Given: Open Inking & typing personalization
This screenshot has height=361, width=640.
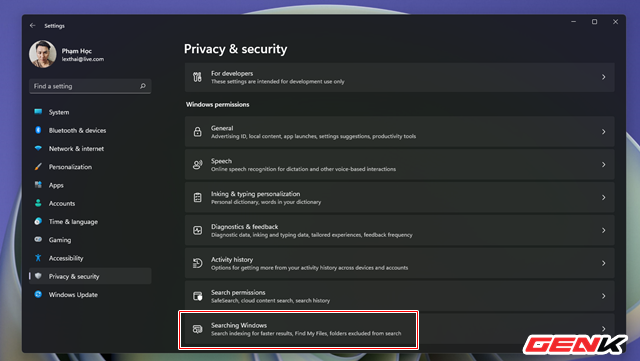Looking at the screenshot, I should coord(400,197).
